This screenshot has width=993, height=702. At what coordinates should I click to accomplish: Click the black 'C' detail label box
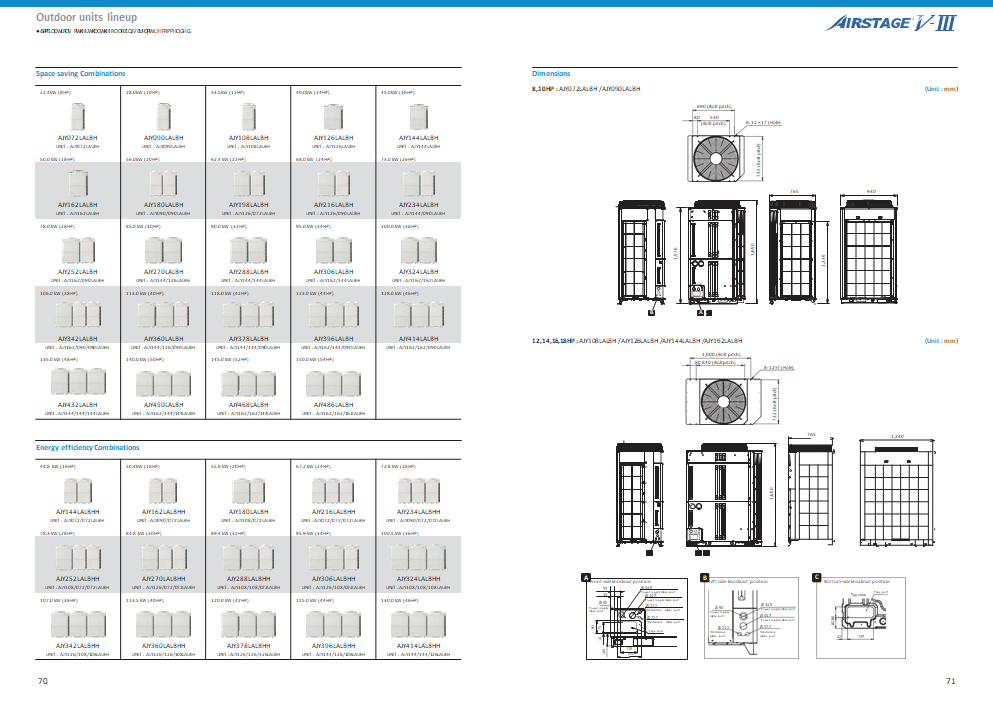[x=817, y=578]
